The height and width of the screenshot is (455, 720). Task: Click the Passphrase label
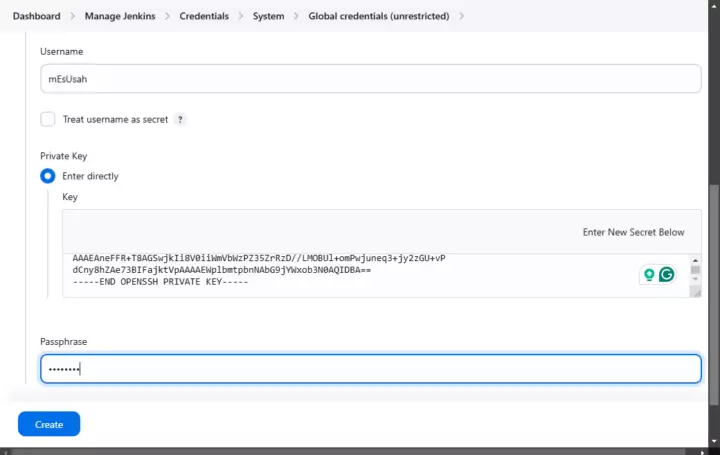[x=63, y=342]
